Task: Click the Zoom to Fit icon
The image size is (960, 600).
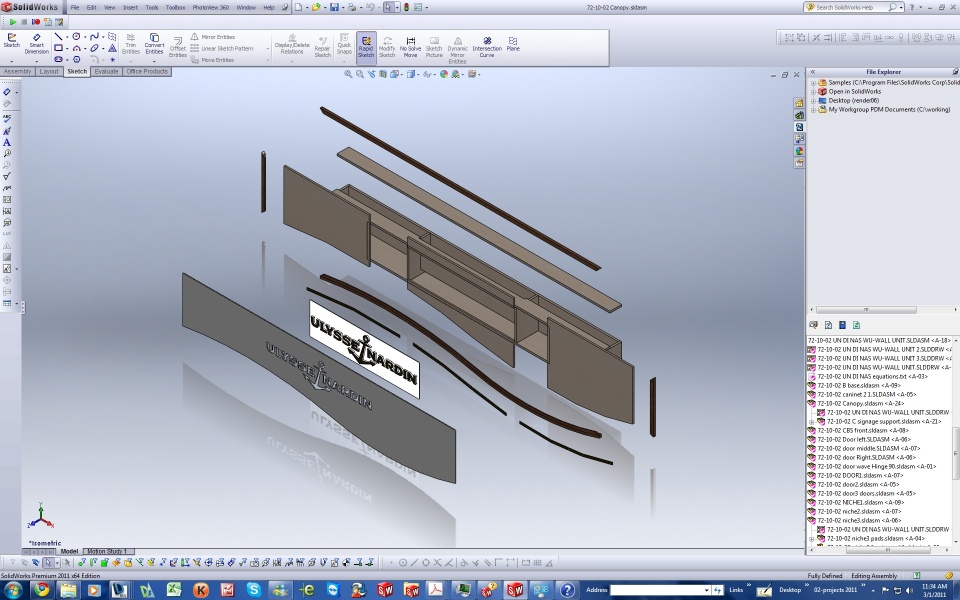Action: pyautogui.click(x=348, y=74)
